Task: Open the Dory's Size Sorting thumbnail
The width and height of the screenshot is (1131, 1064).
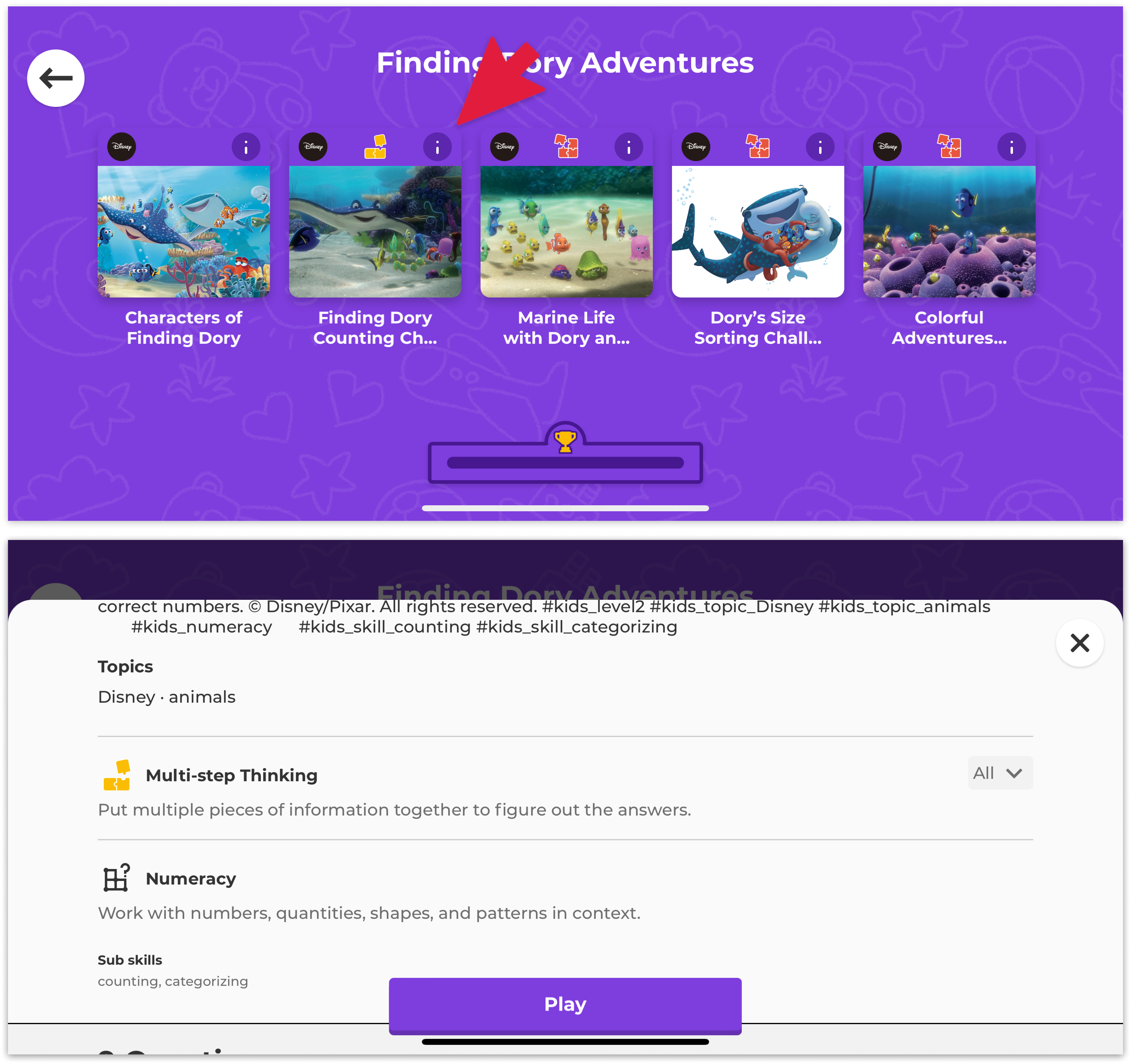Action: pyautogui.click(x=758, y=232)
